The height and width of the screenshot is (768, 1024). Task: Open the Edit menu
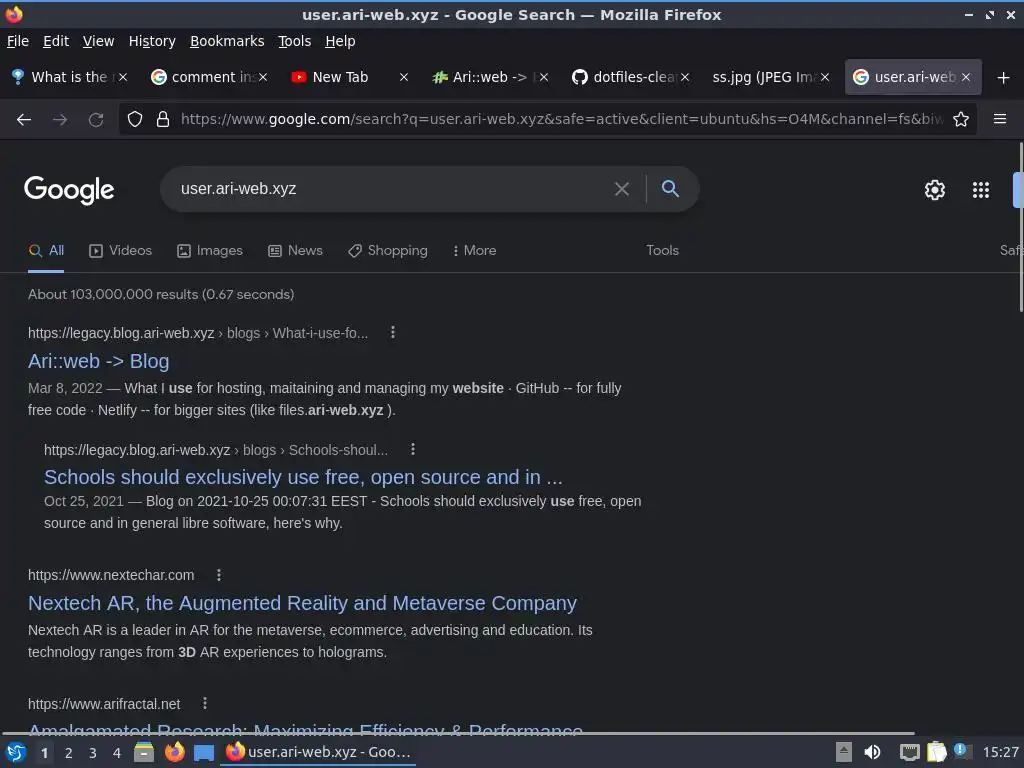(56, 41)
